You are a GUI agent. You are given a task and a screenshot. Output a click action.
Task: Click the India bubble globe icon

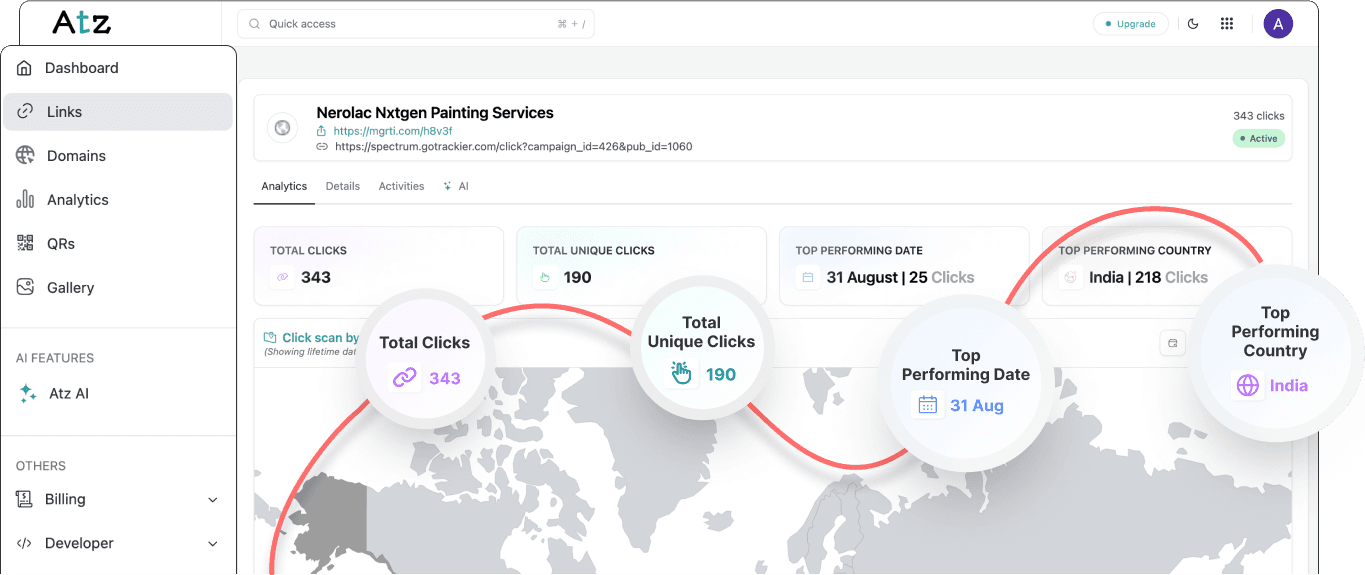tap(1248, 385)
